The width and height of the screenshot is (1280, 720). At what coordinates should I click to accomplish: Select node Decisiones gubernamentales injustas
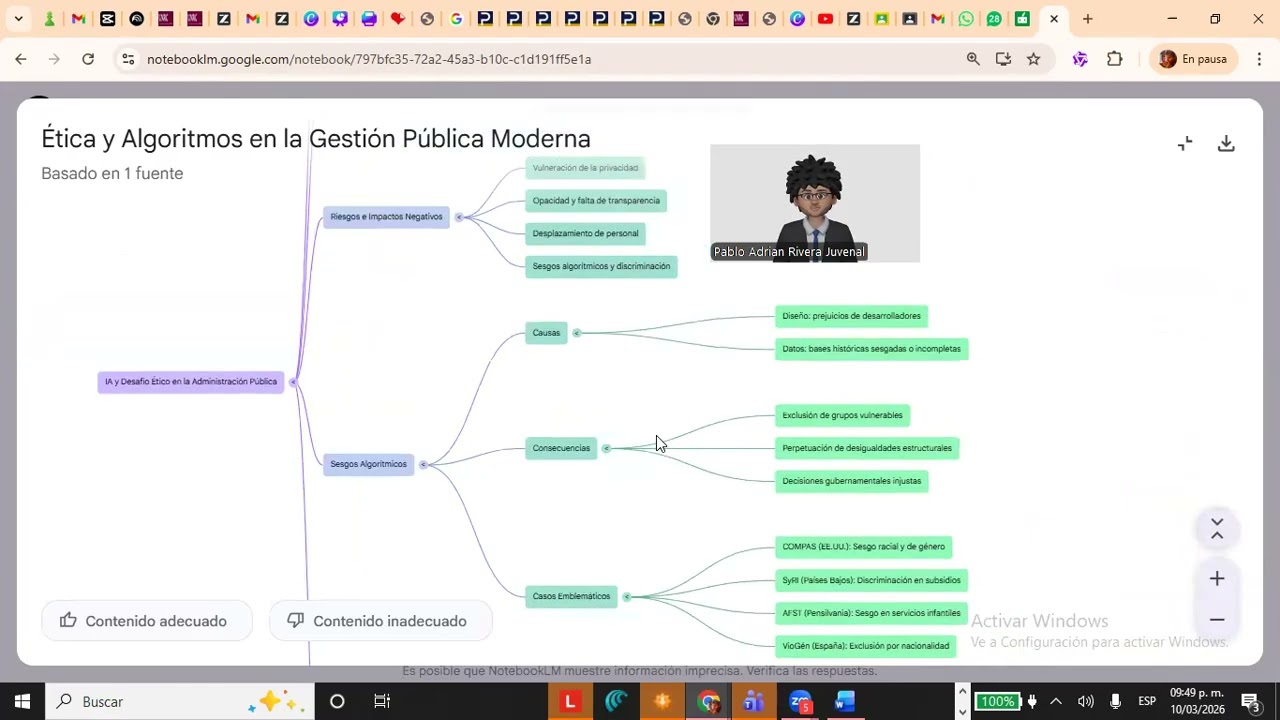pyautogui.click(x=851, y=481)
